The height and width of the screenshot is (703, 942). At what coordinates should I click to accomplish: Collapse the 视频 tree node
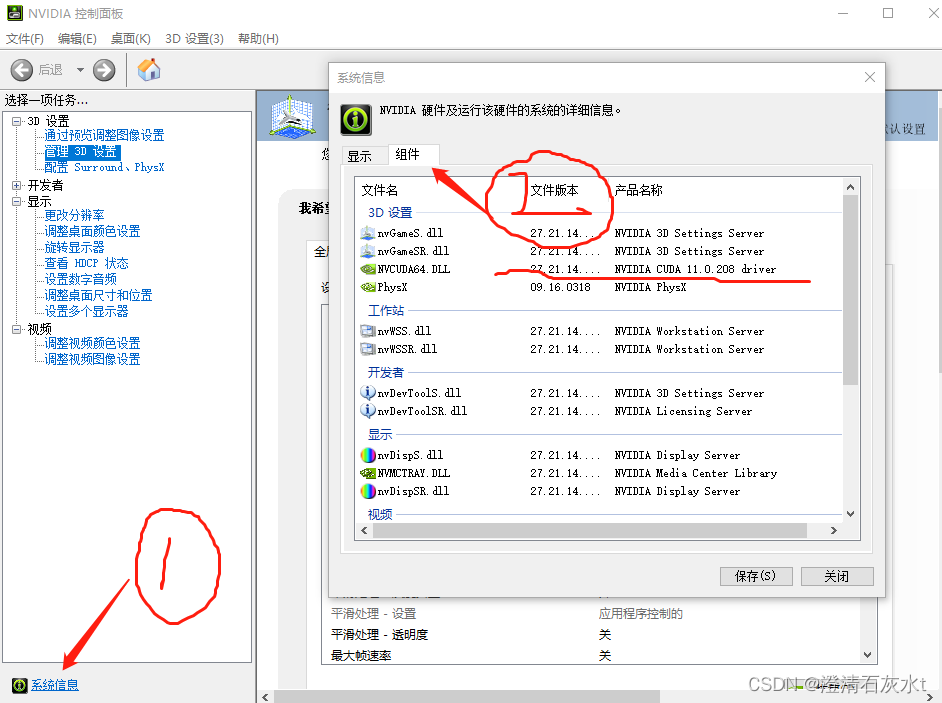point(16,329)
